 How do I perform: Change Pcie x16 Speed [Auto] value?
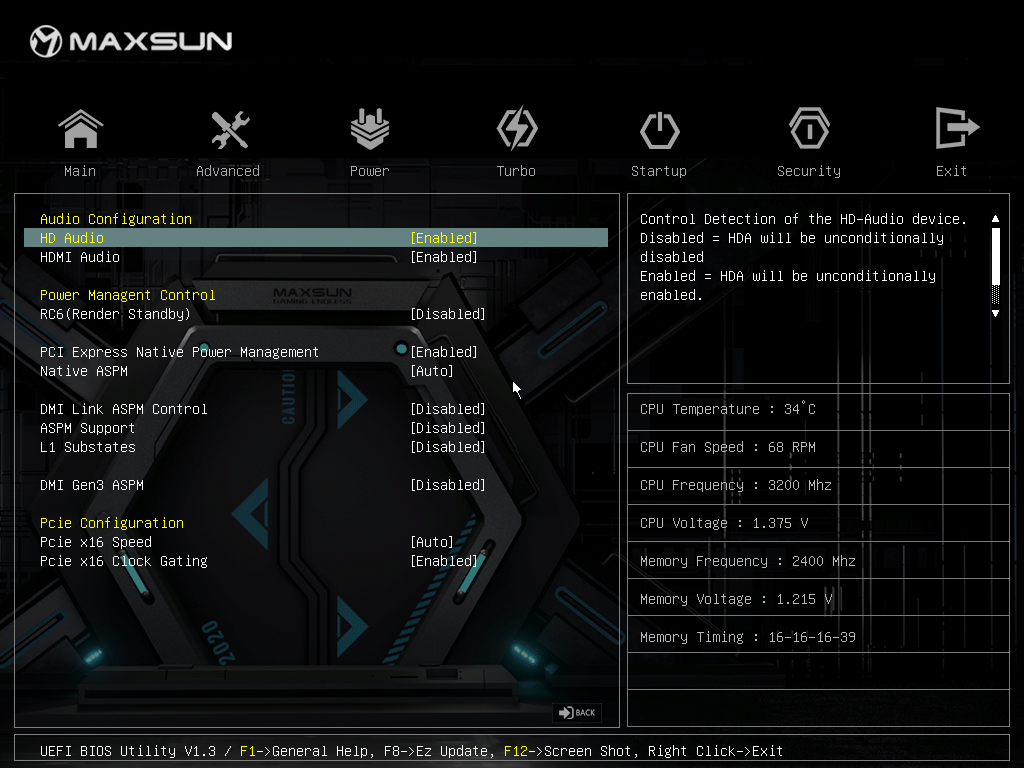[432, 542]
